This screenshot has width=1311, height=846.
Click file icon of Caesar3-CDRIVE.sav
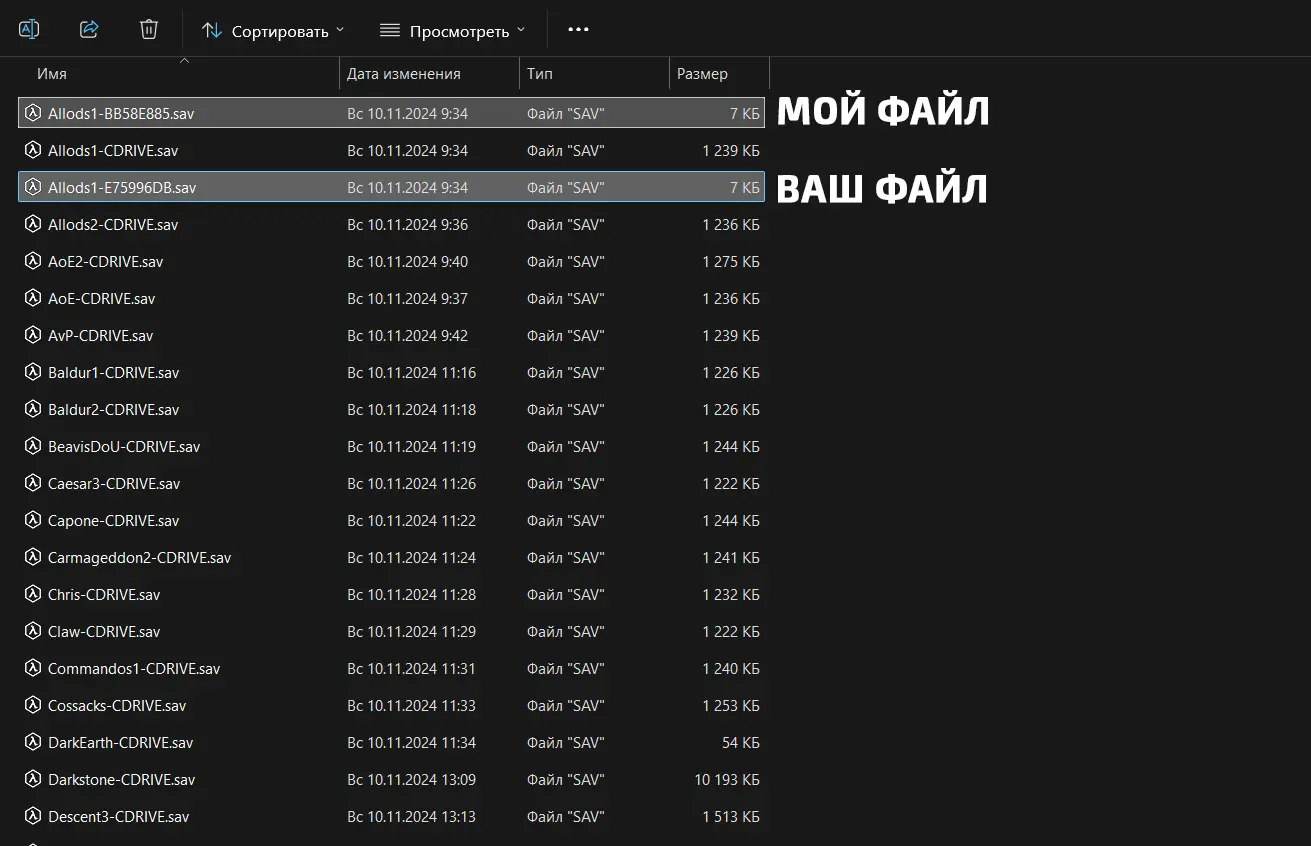click(x=32, y=483)
